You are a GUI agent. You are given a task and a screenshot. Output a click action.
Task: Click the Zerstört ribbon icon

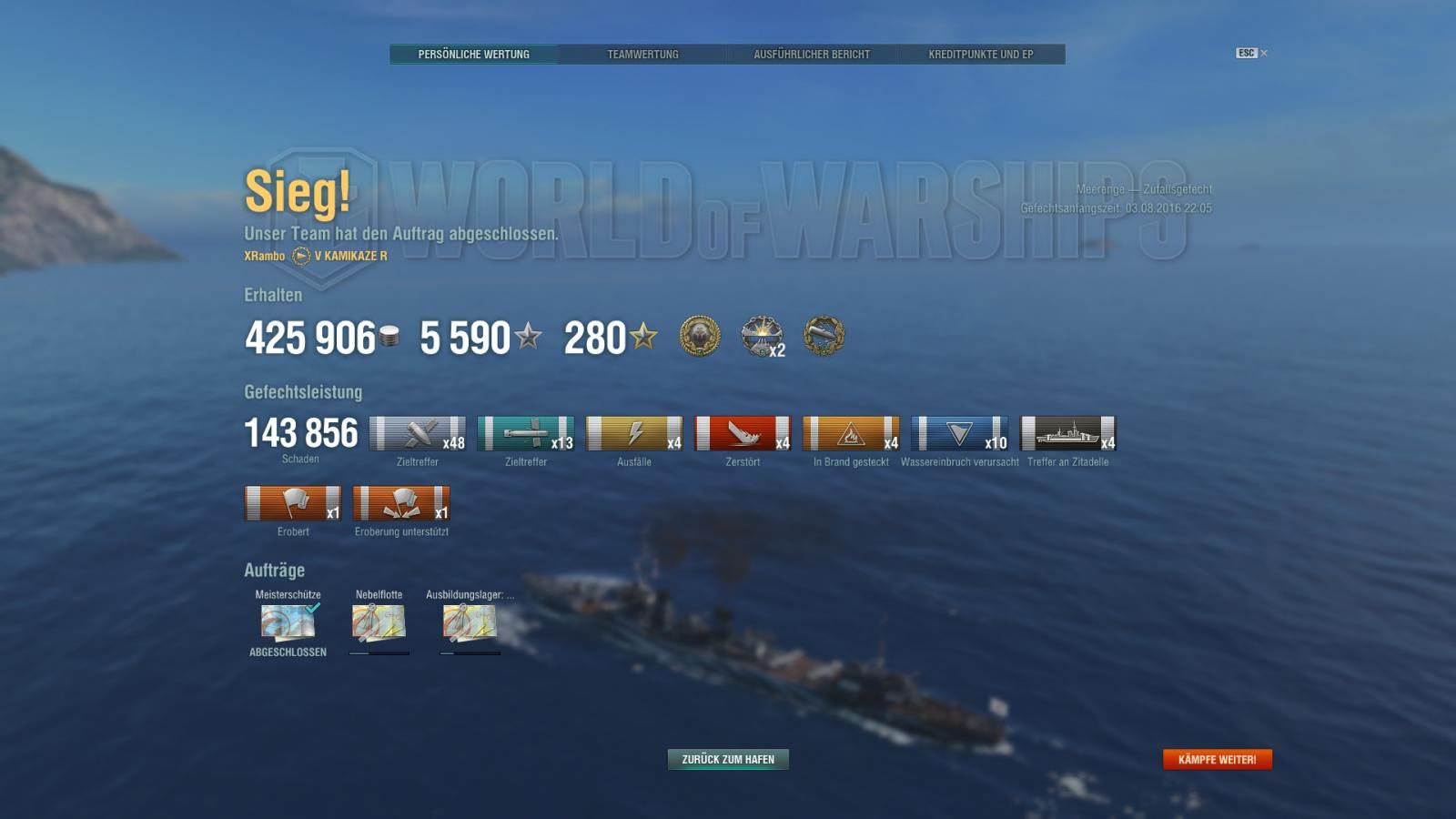(x=743, y=433)
